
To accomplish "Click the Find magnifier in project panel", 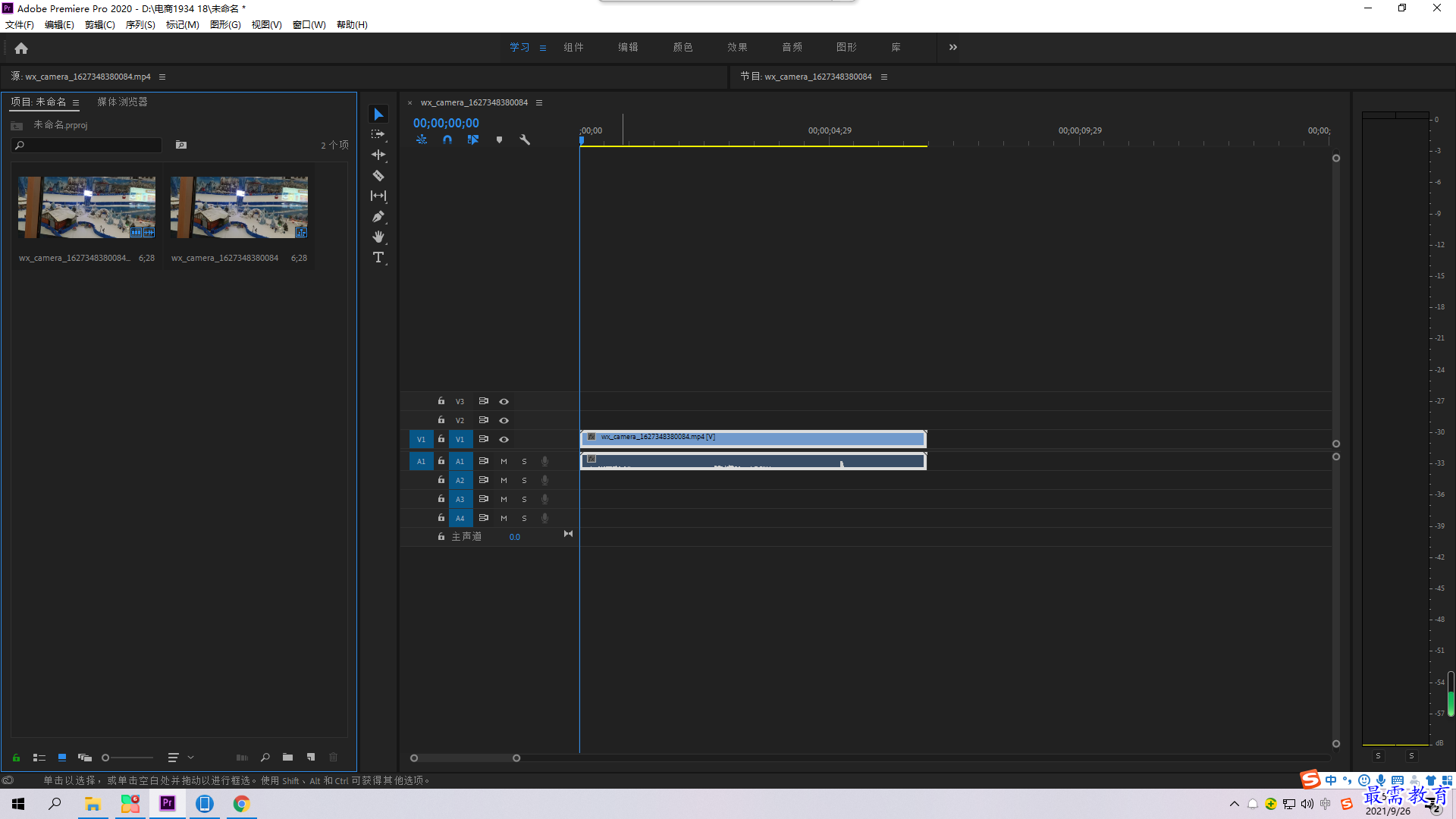I will 265,758.
